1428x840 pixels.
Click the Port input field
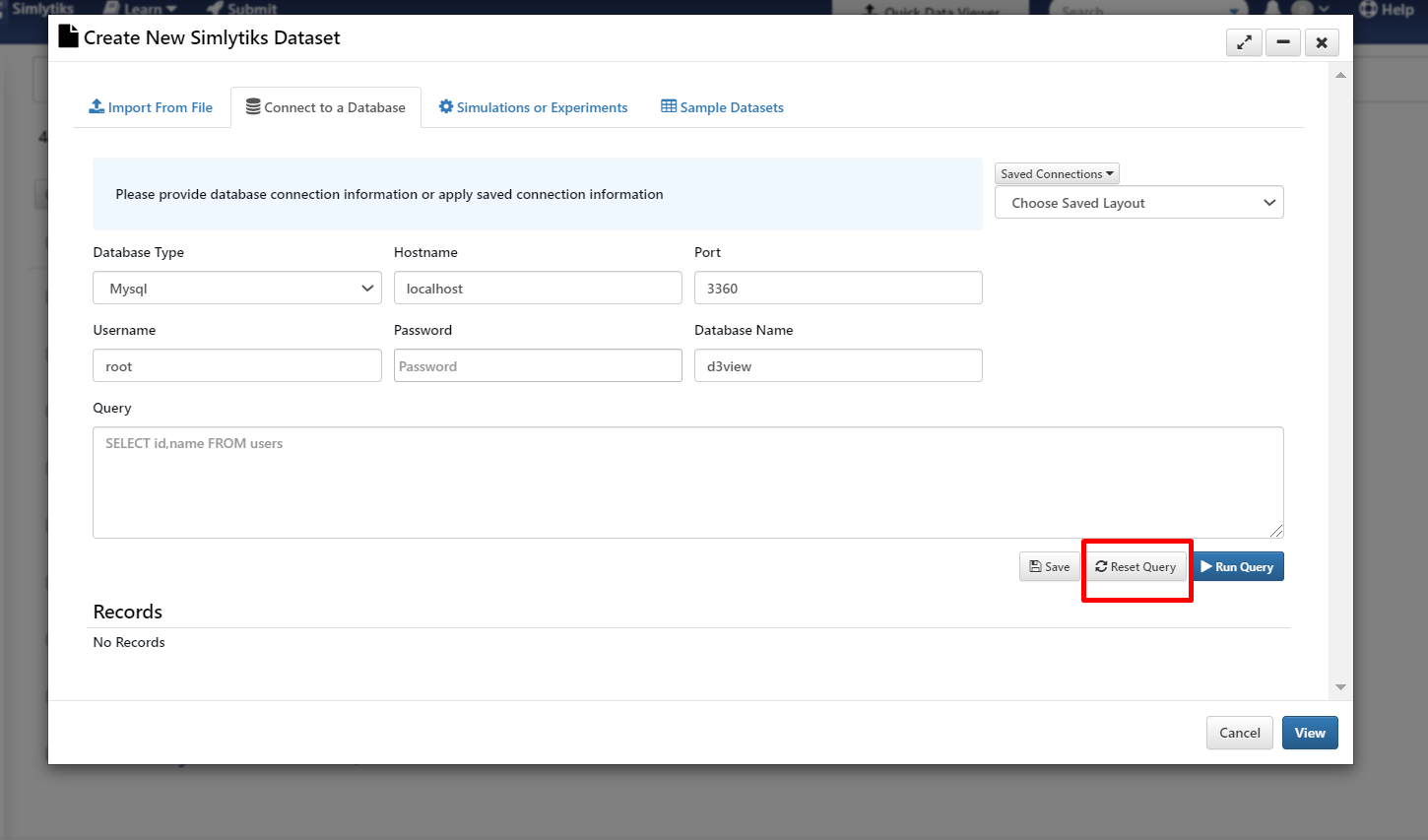click(x=838, y=289)
